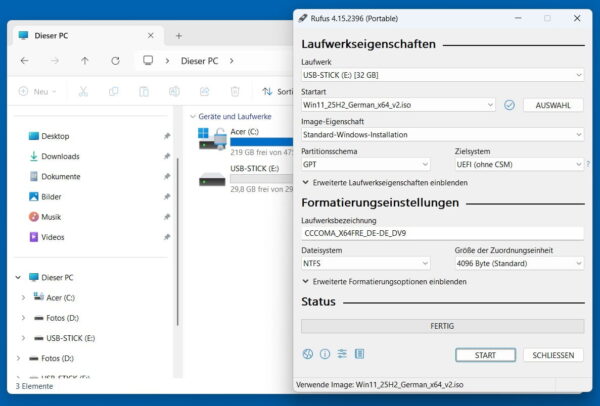Click the checksum checkmark icon beside ISO

pos(509,105)
